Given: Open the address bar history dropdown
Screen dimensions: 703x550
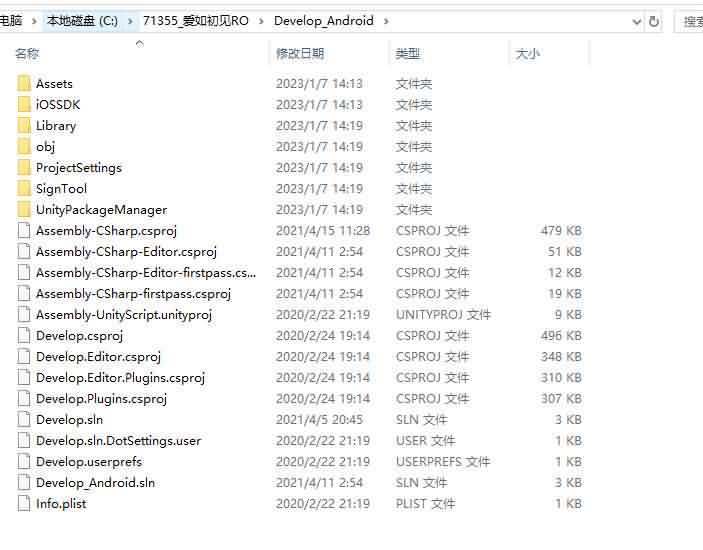Looking at the screenshot, I should point(636,21).
